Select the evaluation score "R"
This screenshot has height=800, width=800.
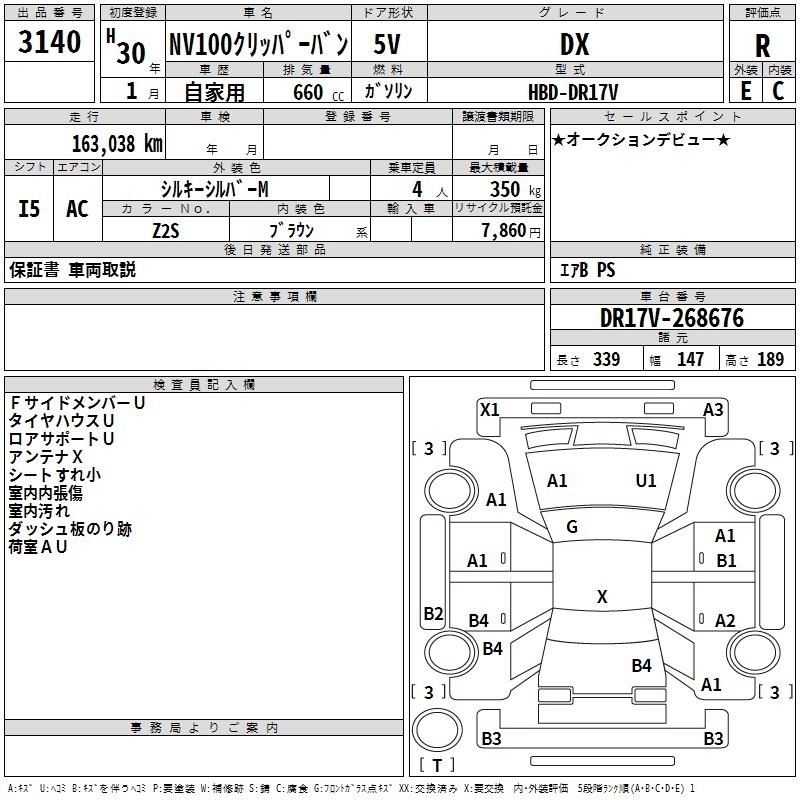pos(762,46)
